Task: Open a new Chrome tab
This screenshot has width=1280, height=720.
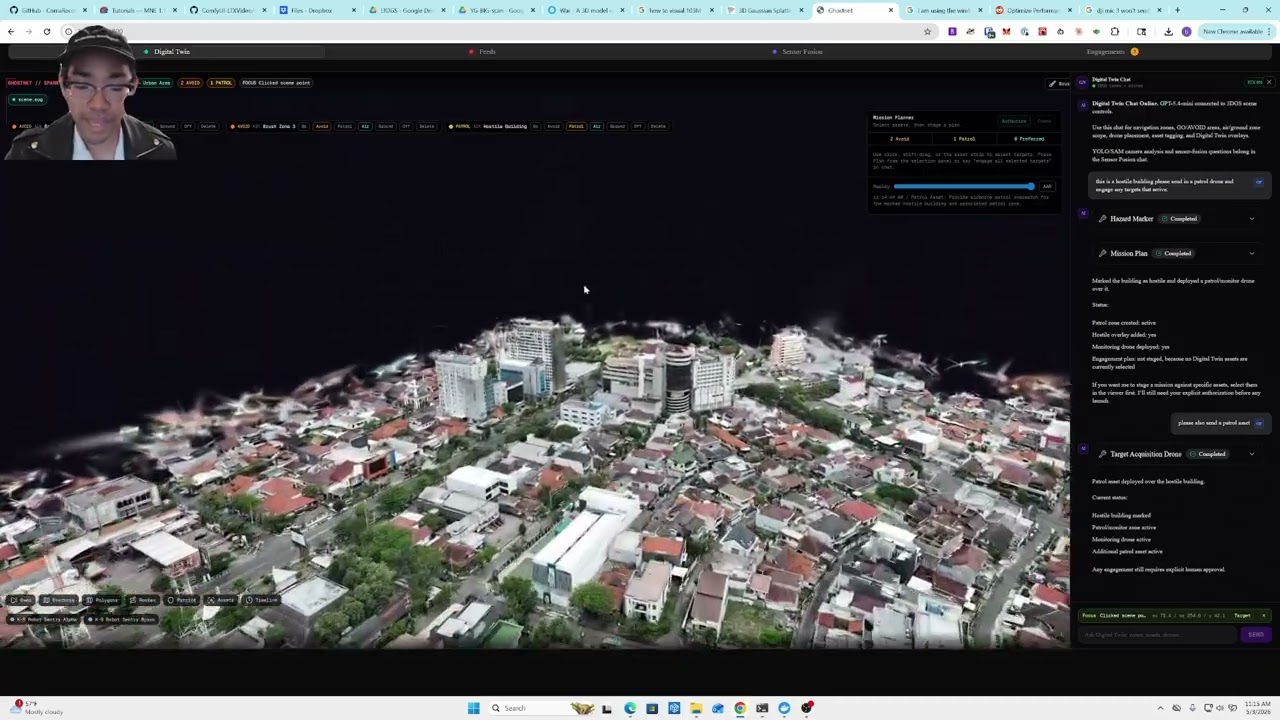Action: [1177, 10]
